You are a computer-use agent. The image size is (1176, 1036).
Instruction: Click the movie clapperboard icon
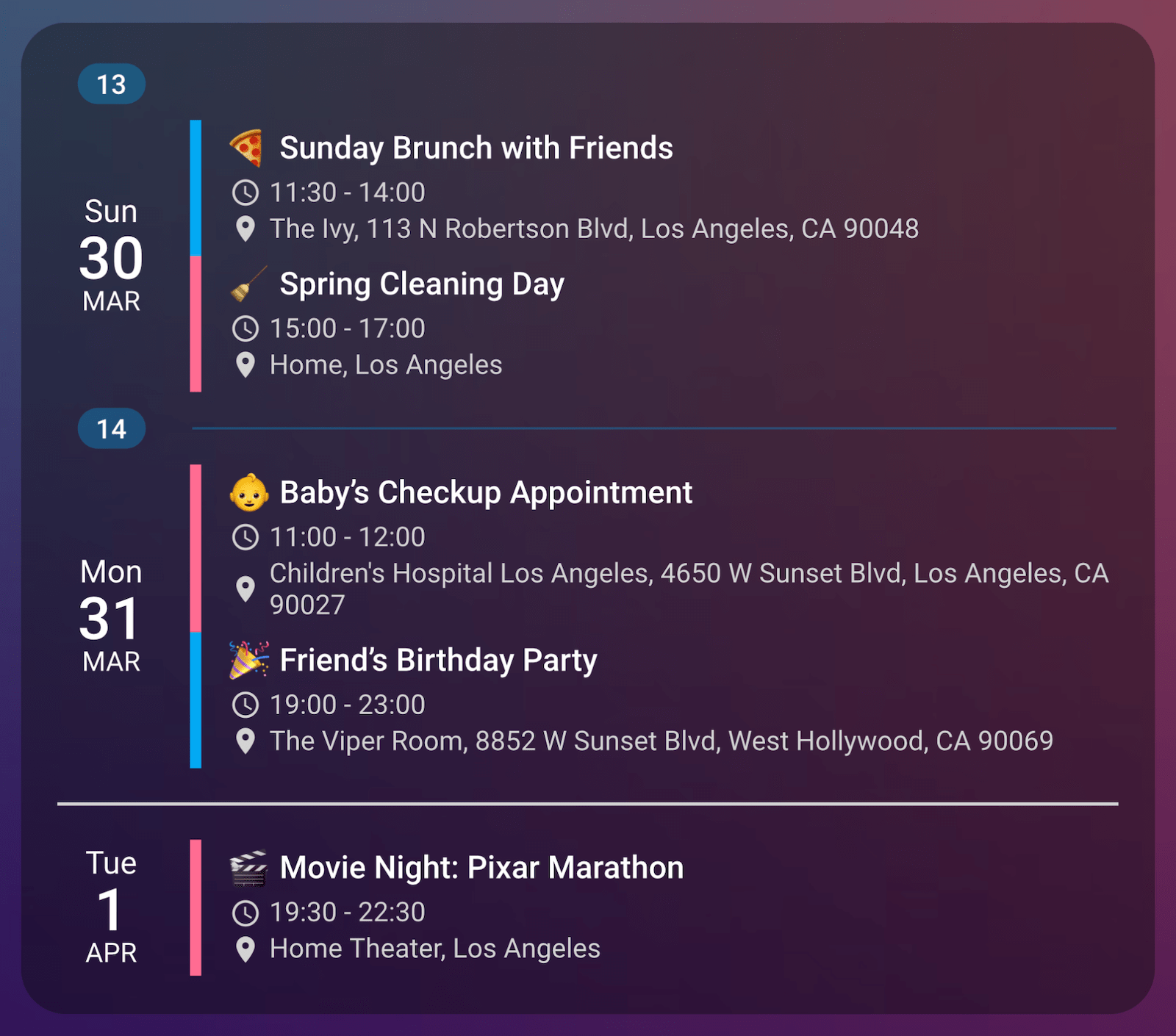[x=248, y=868]
